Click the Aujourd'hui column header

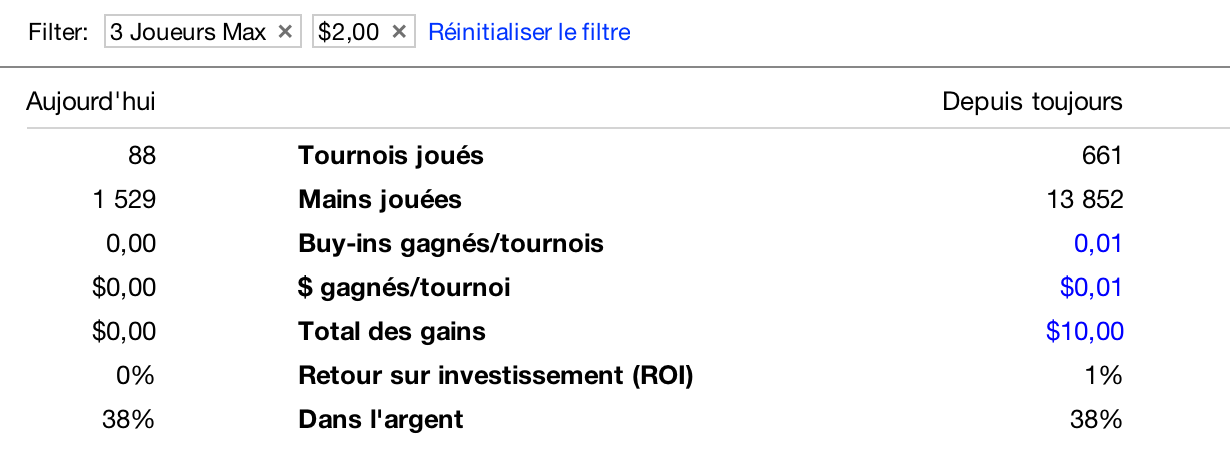click(91, 102)
